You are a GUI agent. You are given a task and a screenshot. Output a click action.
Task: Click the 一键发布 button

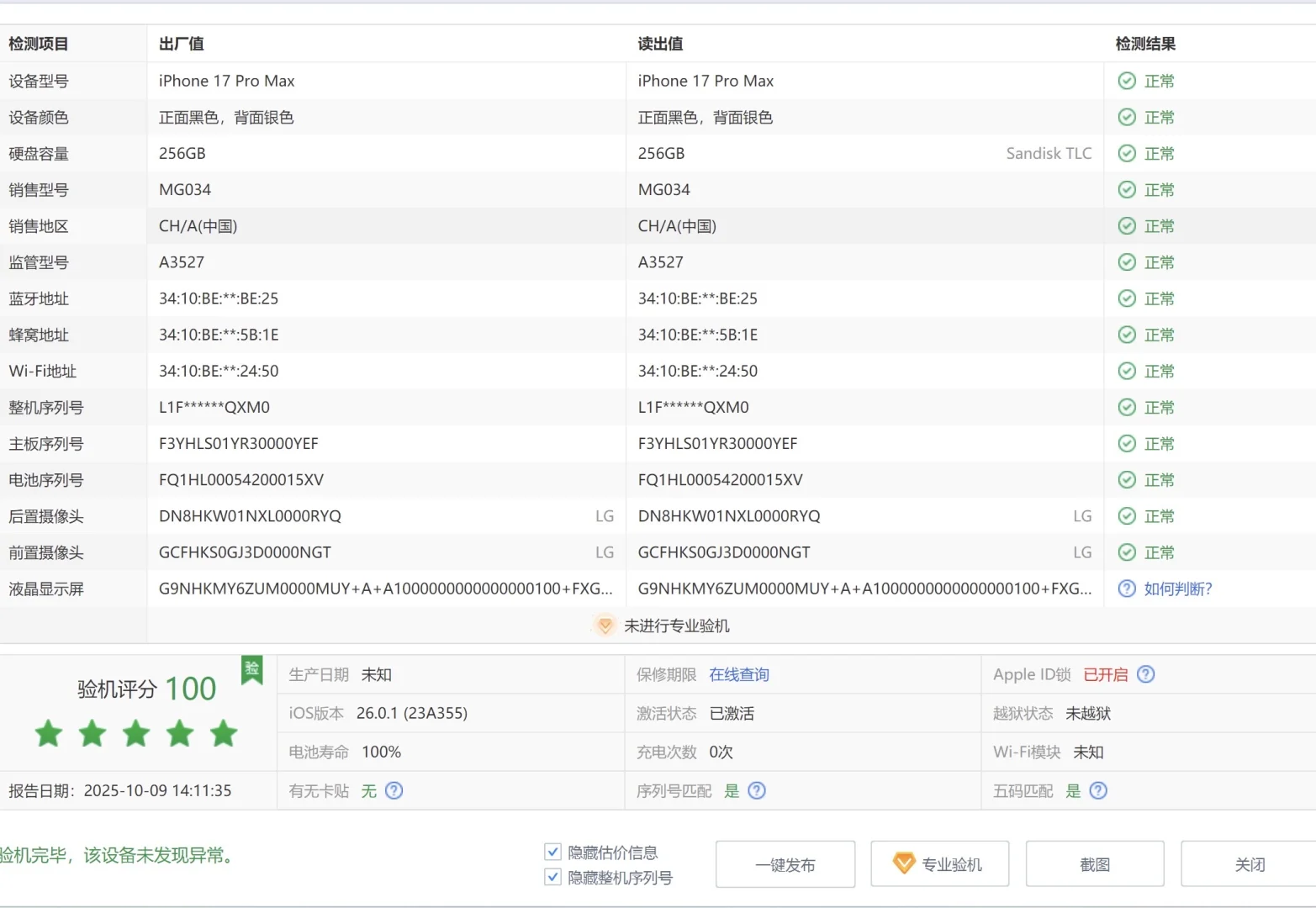[785, 864]
